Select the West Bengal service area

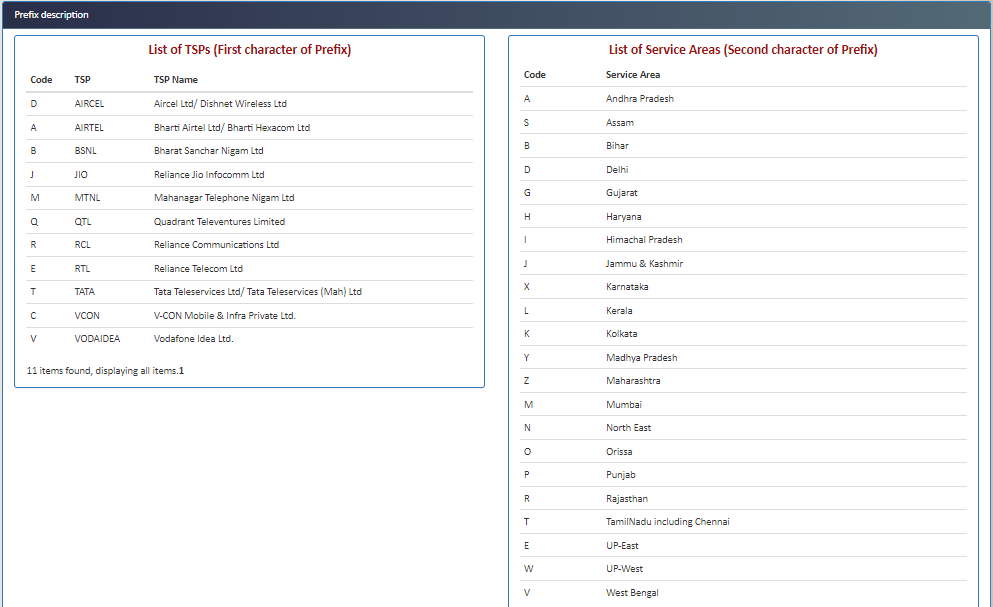point(632,593)
